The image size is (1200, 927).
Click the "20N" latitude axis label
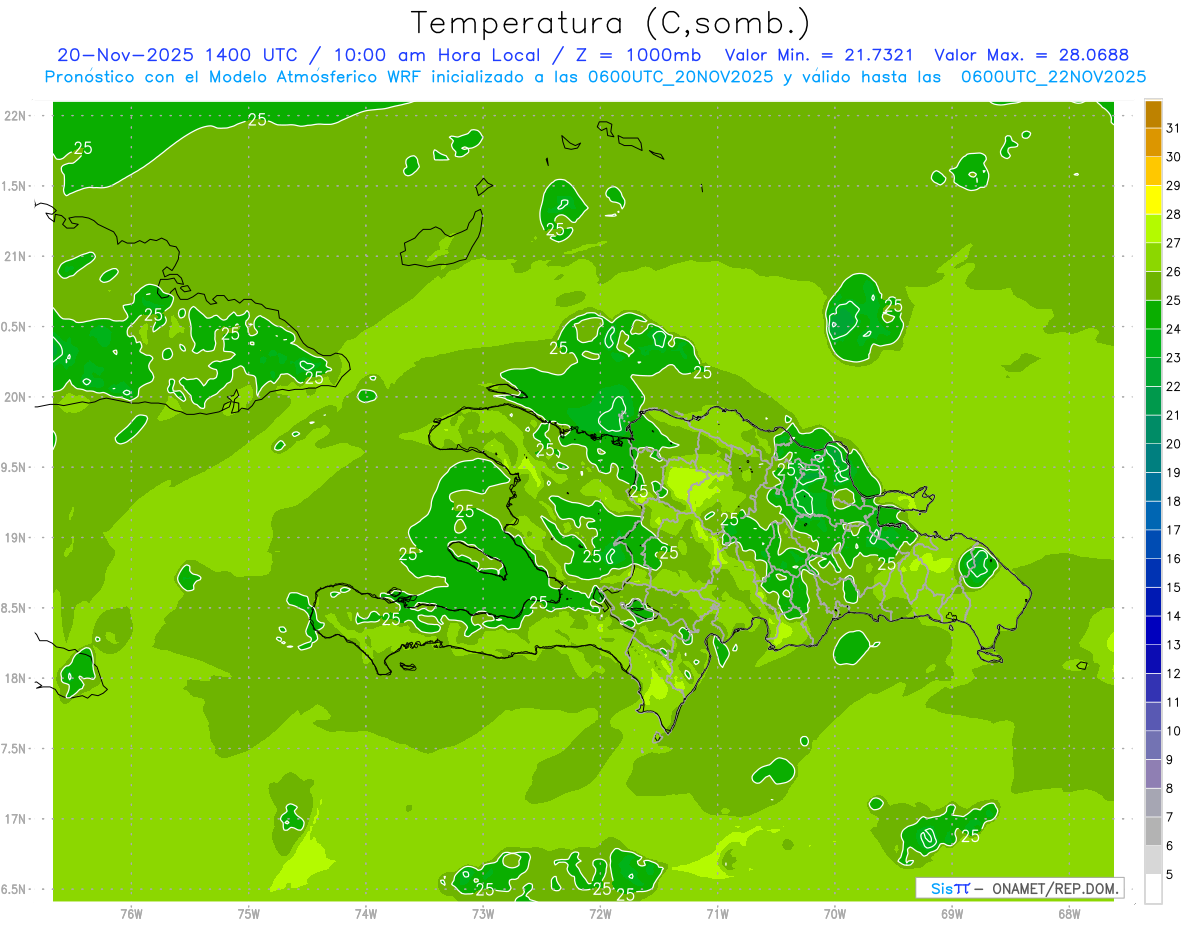(17, 397)
